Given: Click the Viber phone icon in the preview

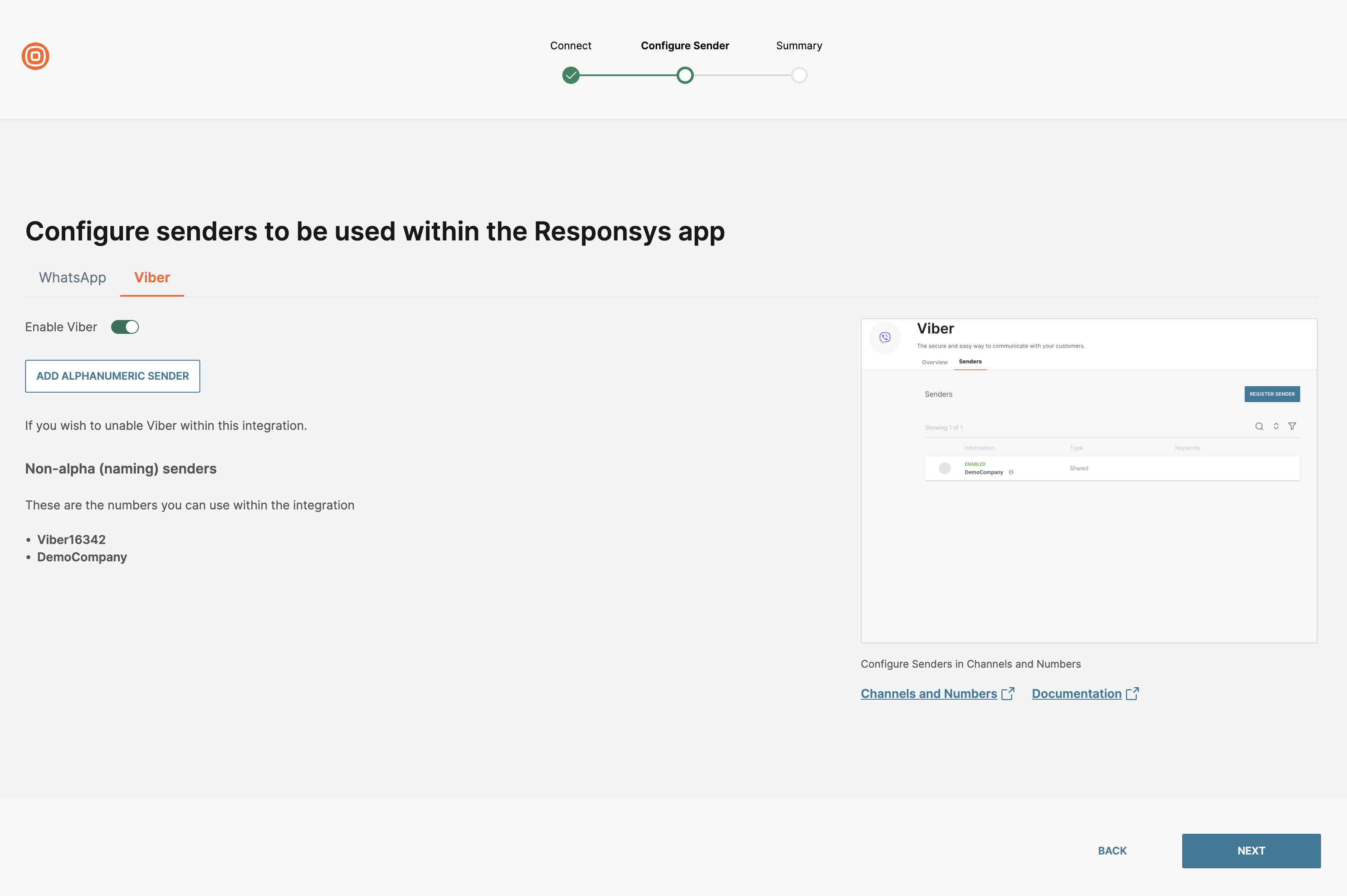Looking at the screenshot, I should (884, 338).
